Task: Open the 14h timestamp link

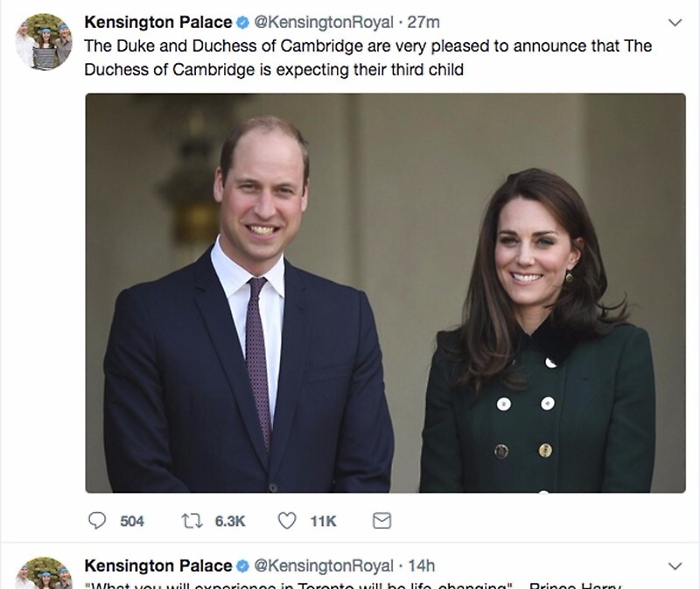Action: [421, 566]
